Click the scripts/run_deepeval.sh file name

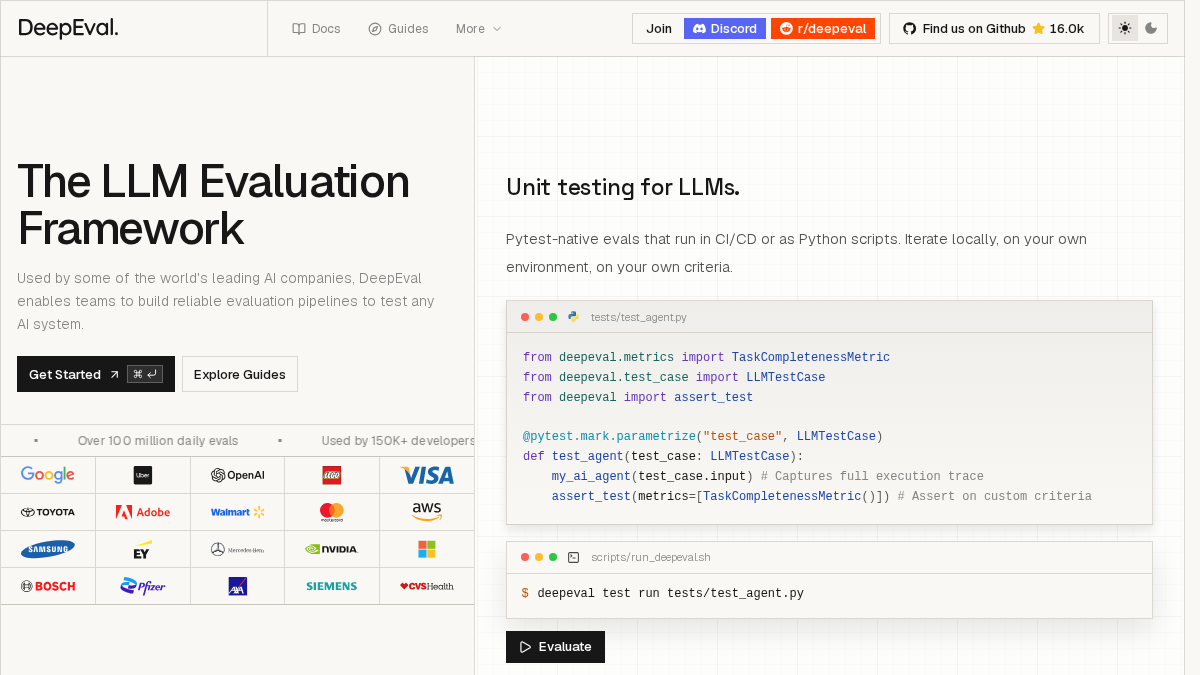pos(651,557)
